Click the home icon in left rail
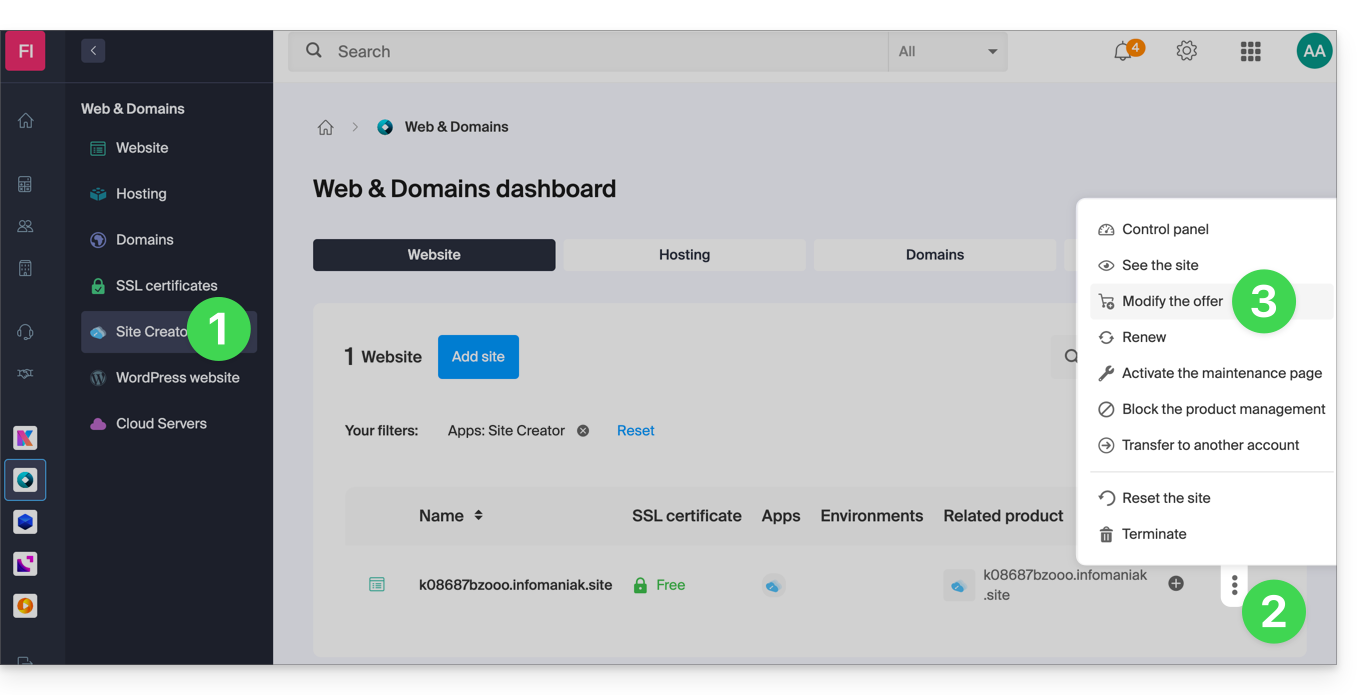This screenshot has width=1367, height=695. 26,121
